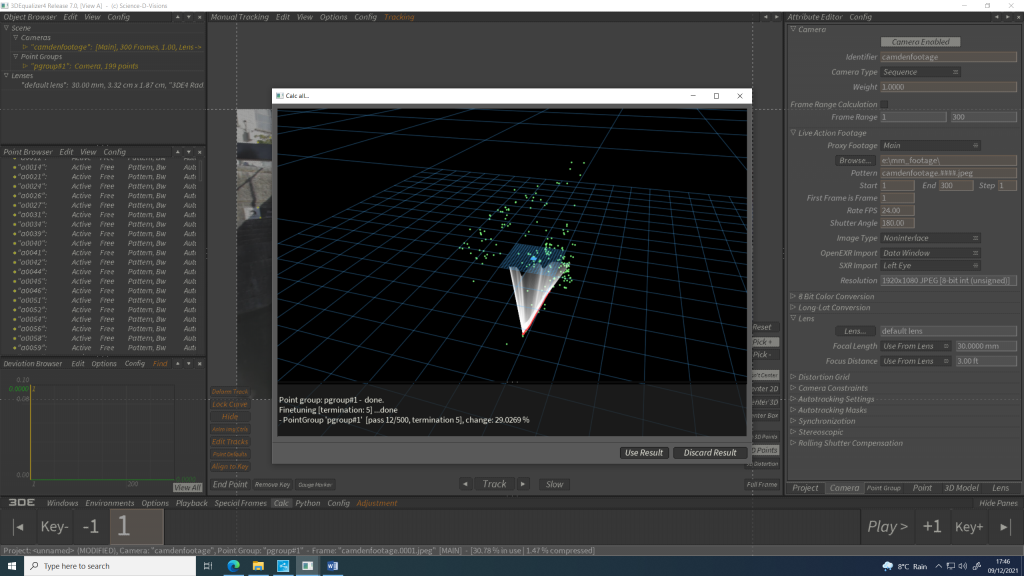Collapse the Scene tree node

pyautogui.click(x=7, y=28)
